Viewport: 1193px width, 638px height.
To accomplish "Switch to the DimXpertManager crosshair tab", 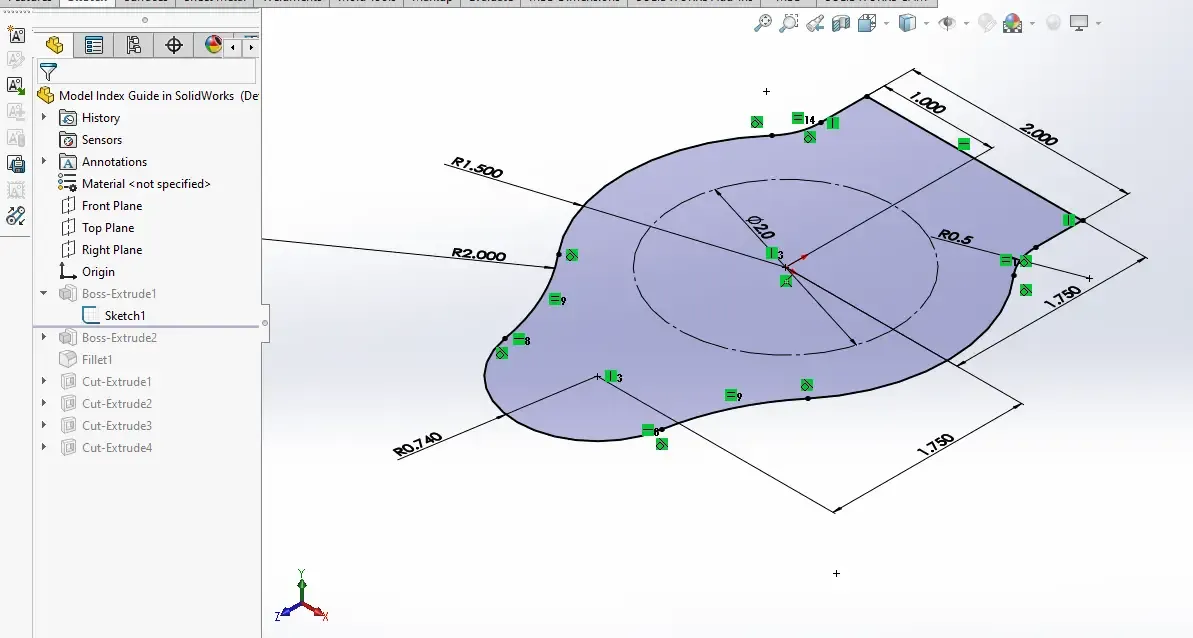I will click(173, 46).
